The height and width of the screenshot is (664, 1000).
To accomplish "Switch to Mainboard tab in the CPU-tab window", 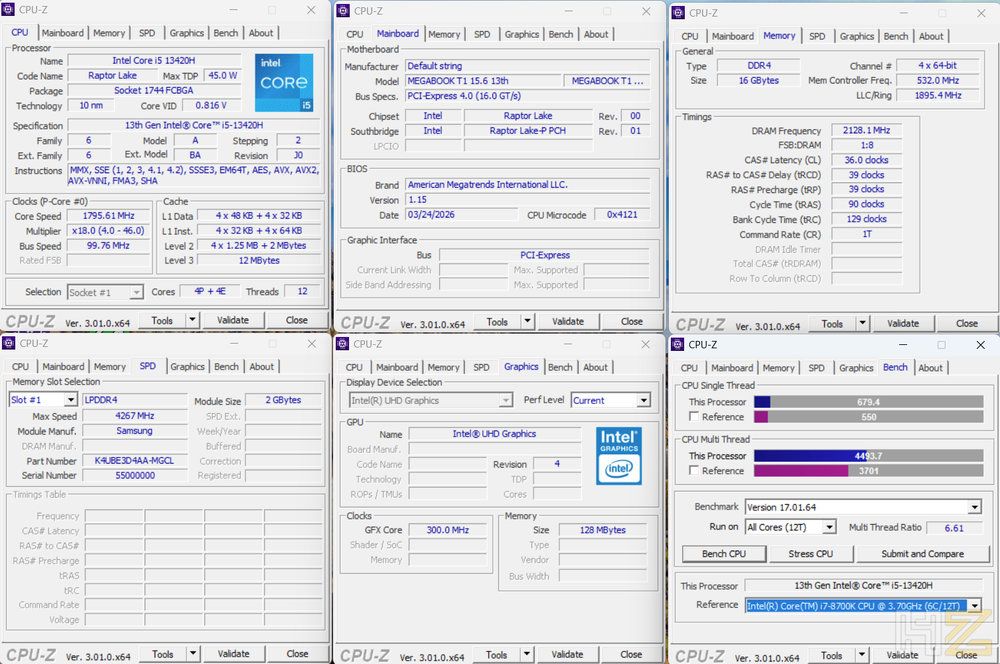I will (x=62, y=33).
